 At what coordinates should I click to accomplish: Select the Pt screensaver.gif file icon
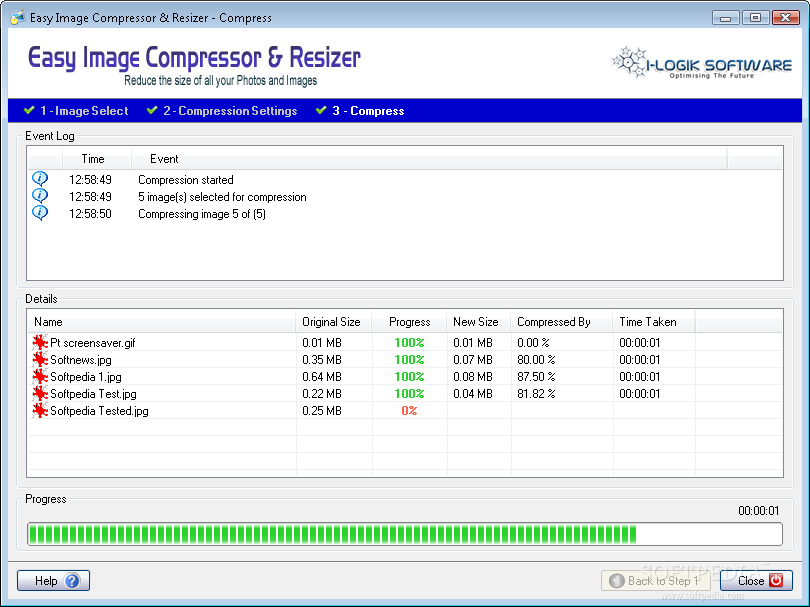click(40, 342)
